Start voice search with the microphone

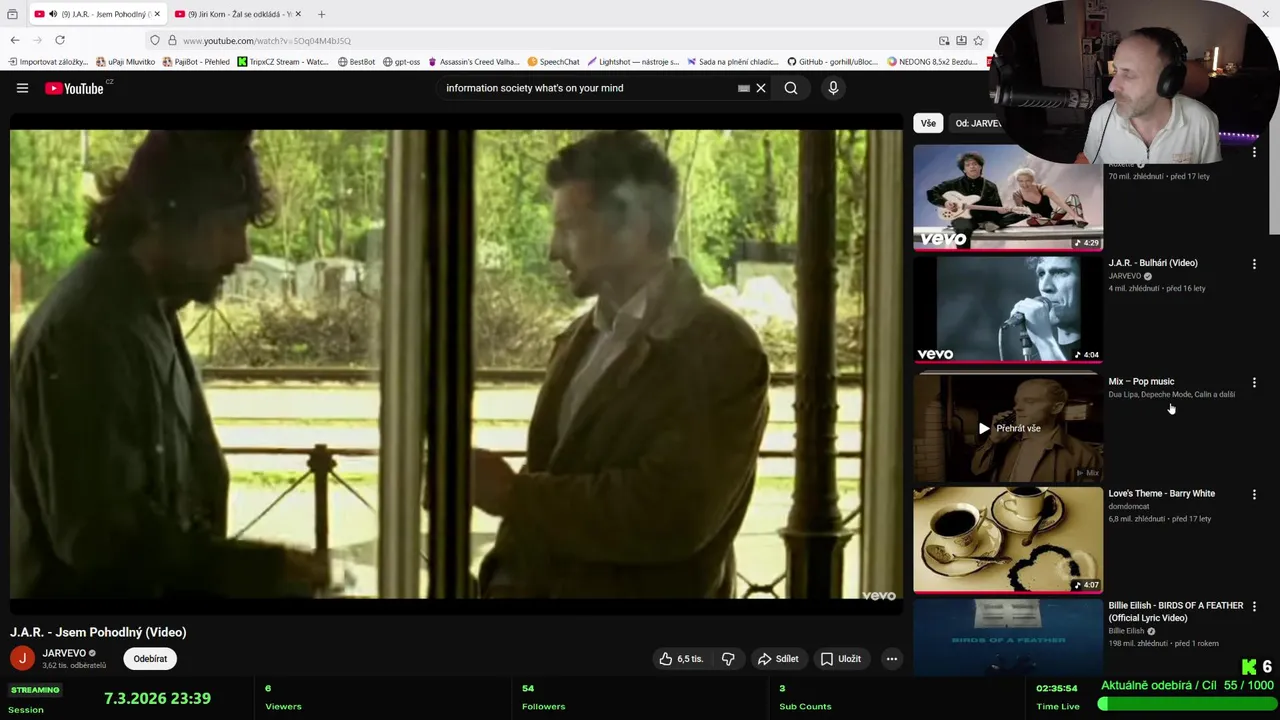833,88
